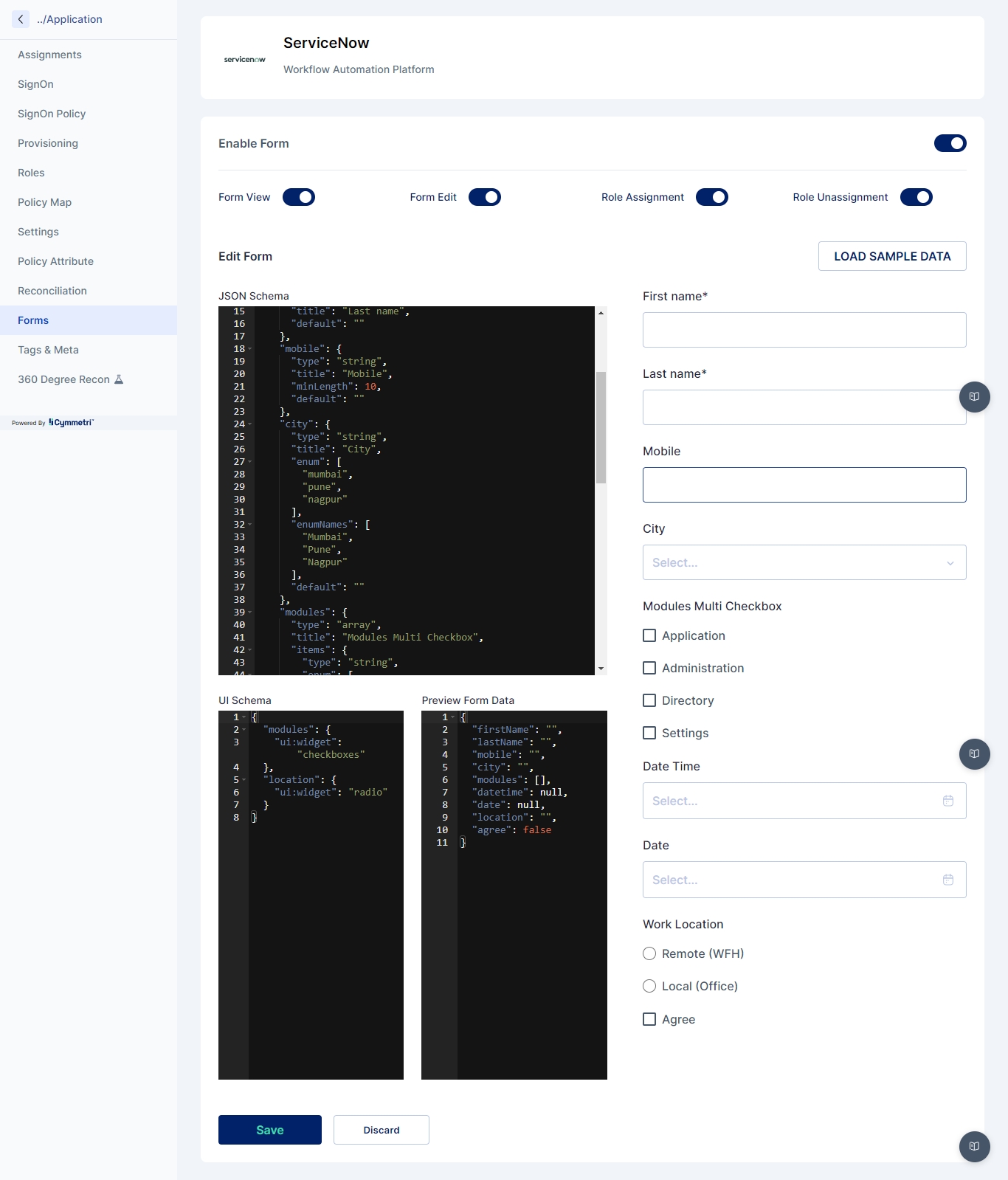Disable the Enable Form toggle
The height and width of the screenshot is (1180, 1008).
point(950,143)
